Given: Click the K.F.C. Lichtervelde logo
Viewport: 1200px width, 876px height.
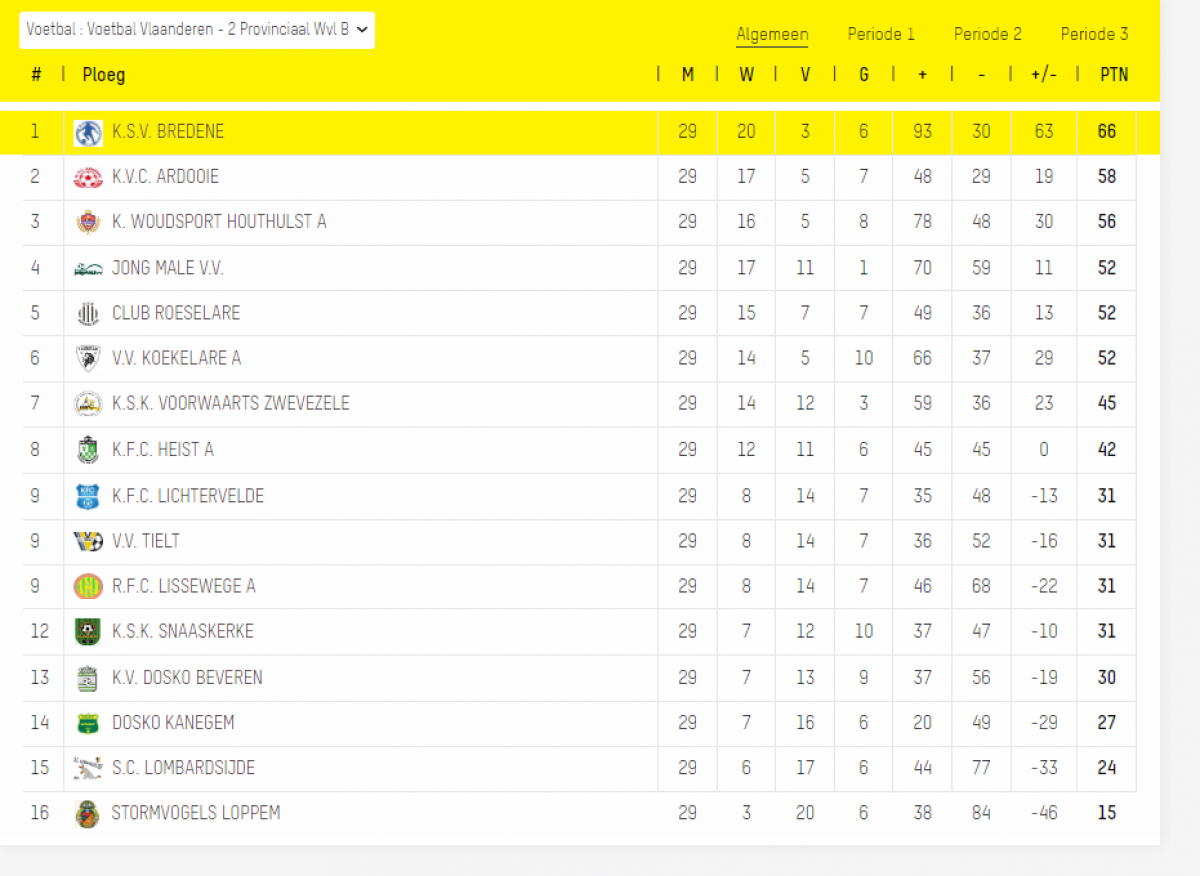Looking at the screenshot, I should [88, 496].
